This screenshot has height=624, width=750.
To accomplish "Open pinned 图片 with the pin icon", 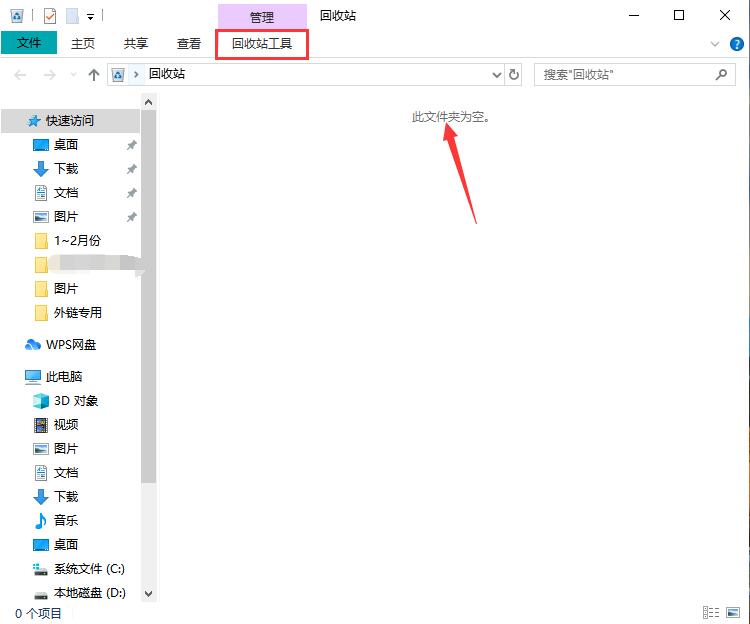I will (66, 217).
